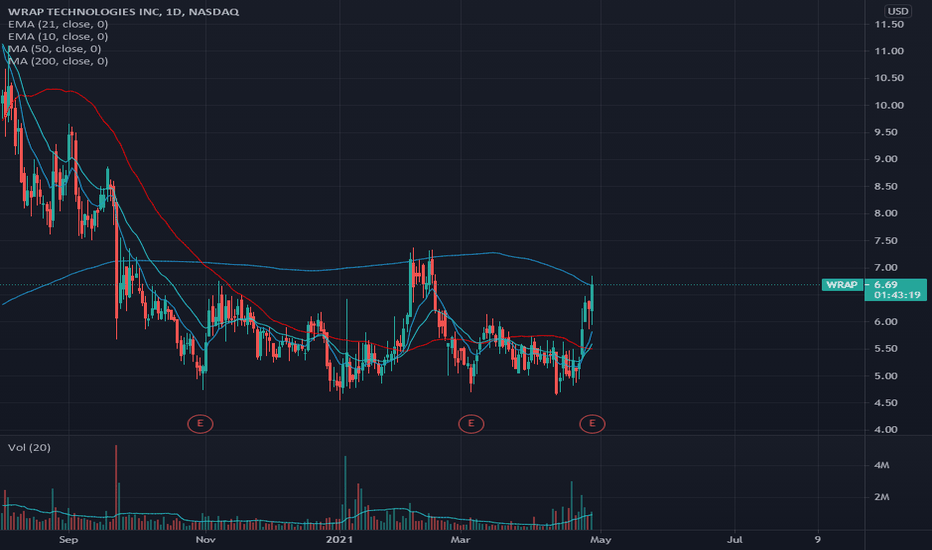Click the 4M volume axis label
The height and width of the screenshot is (550, 932).
click(881, 465)
